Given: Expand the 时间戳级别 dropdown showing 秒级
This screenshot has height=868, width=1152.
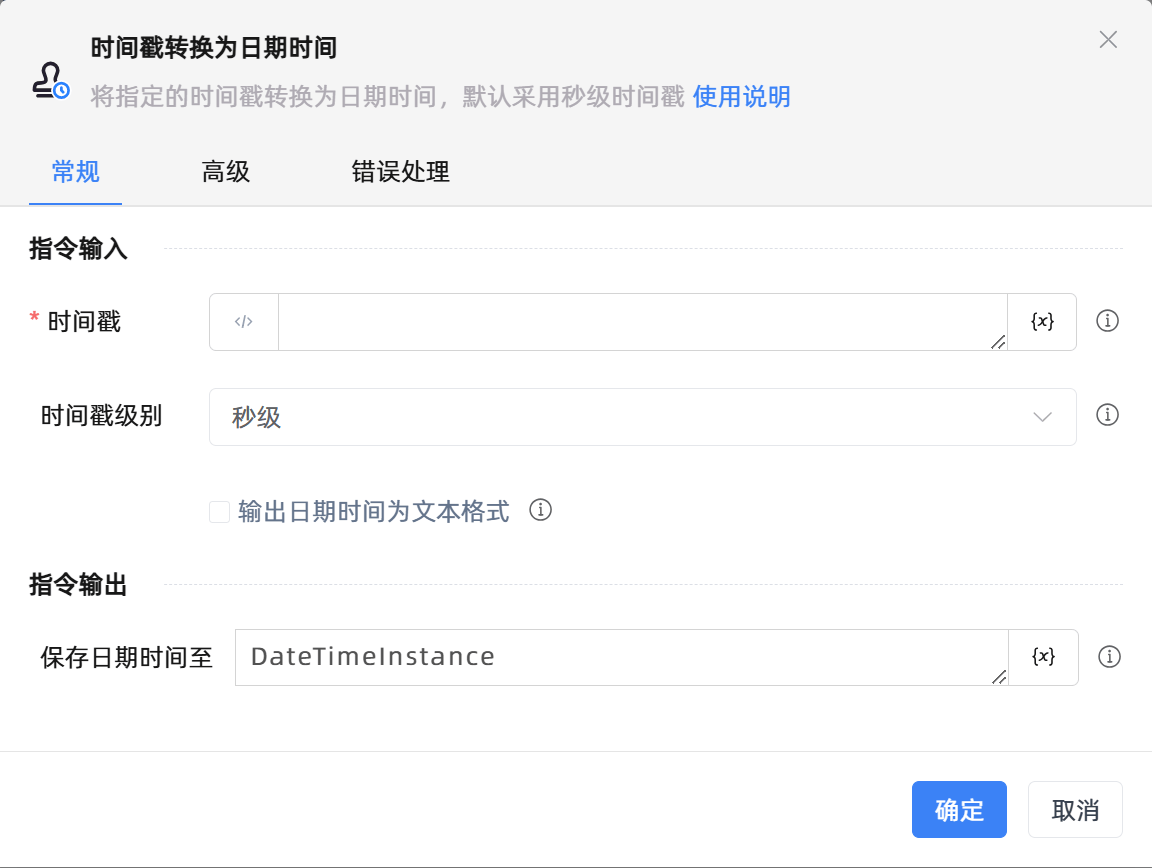Looking at the screenshot, I should point(642,417).
